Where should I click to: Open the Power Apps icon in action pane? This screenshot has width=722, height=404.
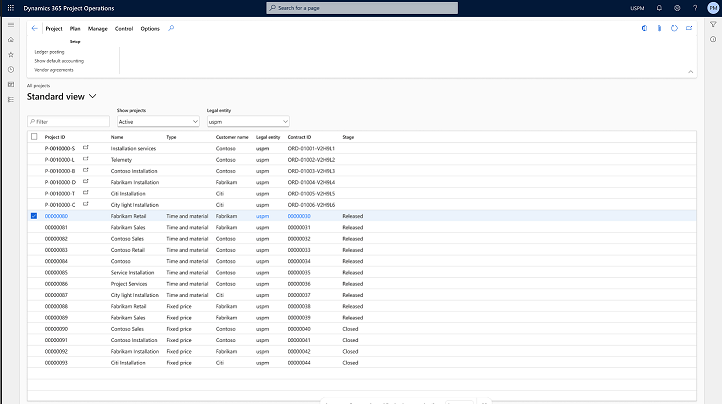(644, 28)
